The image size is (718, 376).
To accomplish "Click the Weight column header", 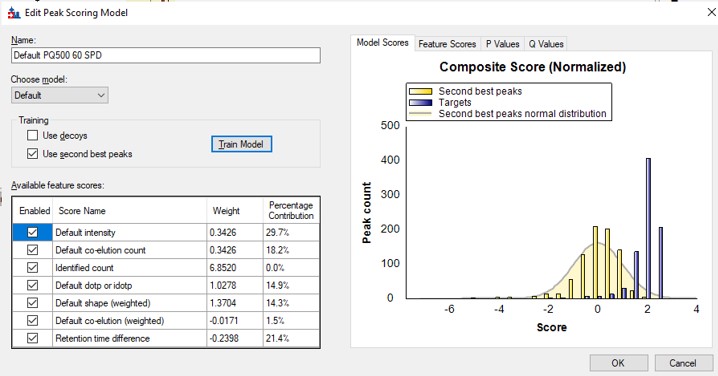I will (235, 211).
